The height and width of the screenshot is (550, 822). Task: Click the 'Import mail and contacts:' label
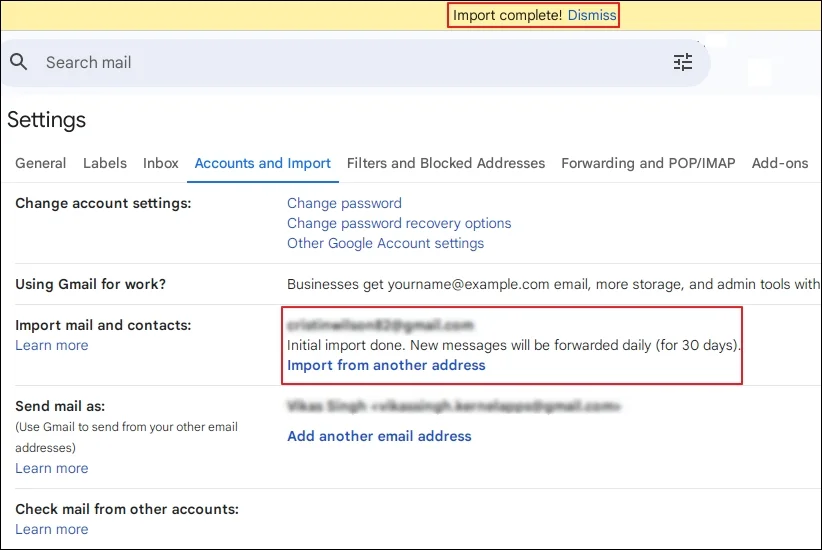[x=103, y=325]
